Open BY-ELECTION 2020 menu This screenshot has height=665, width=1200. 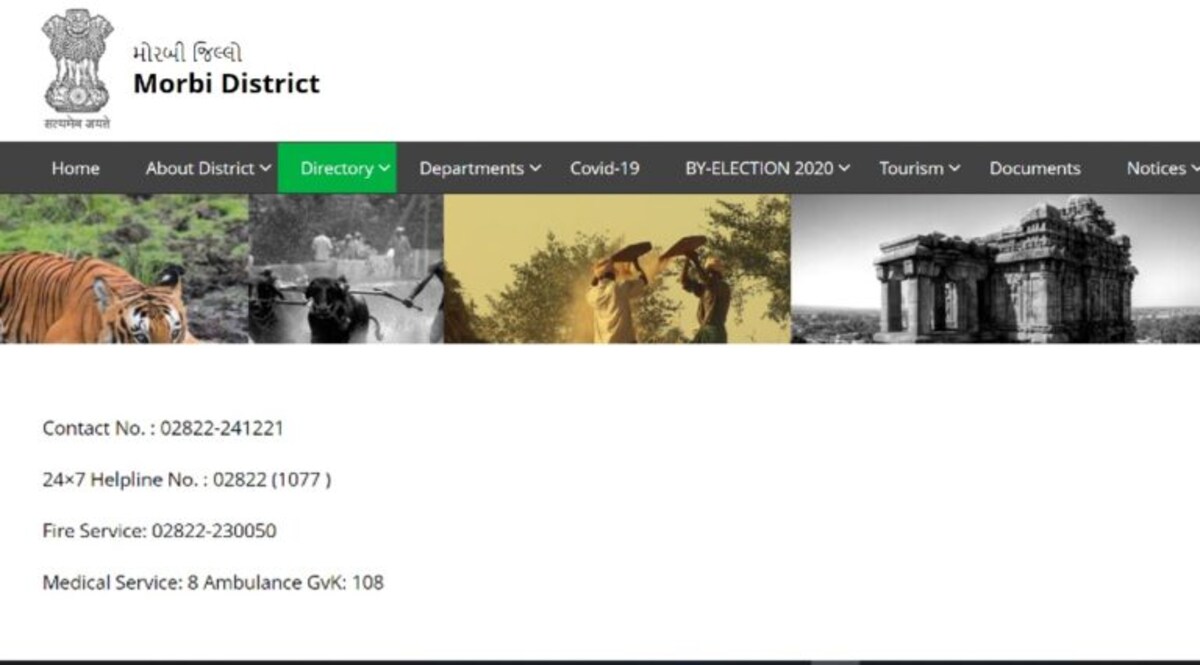coord(758,168)
